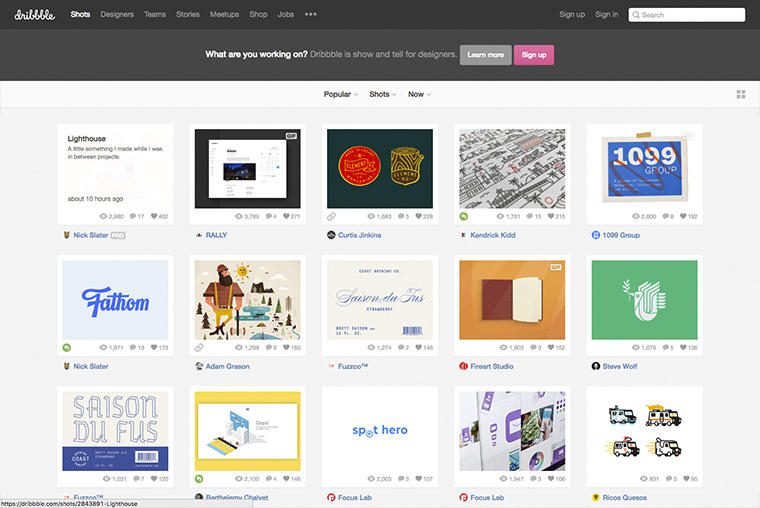Click the rebound icon on Fathom shot
The width and height of the screenshot is (760, 508).
click(66, 347)
